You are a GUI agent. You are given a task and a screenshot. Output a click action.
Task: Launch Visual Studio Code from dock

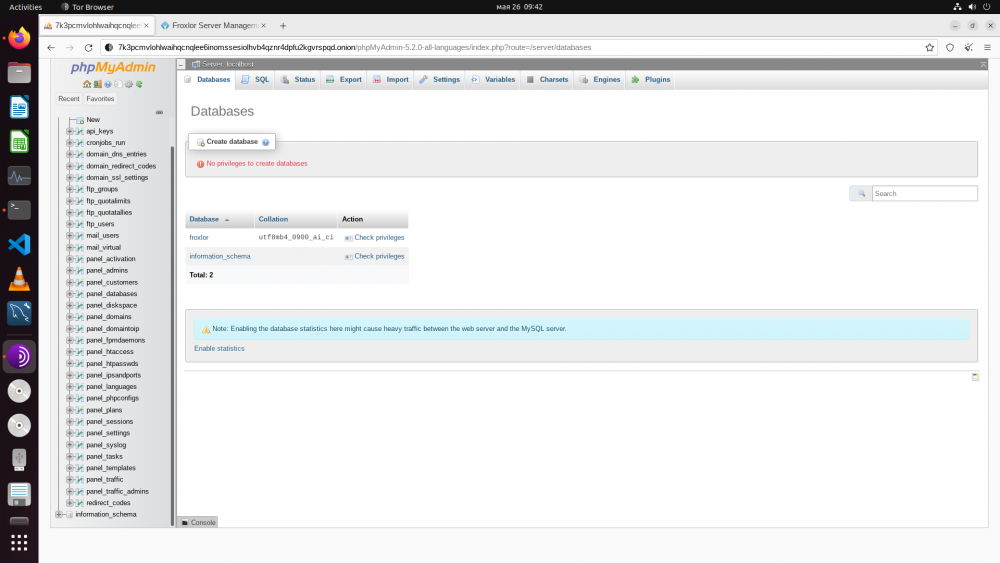pos(19,244)
